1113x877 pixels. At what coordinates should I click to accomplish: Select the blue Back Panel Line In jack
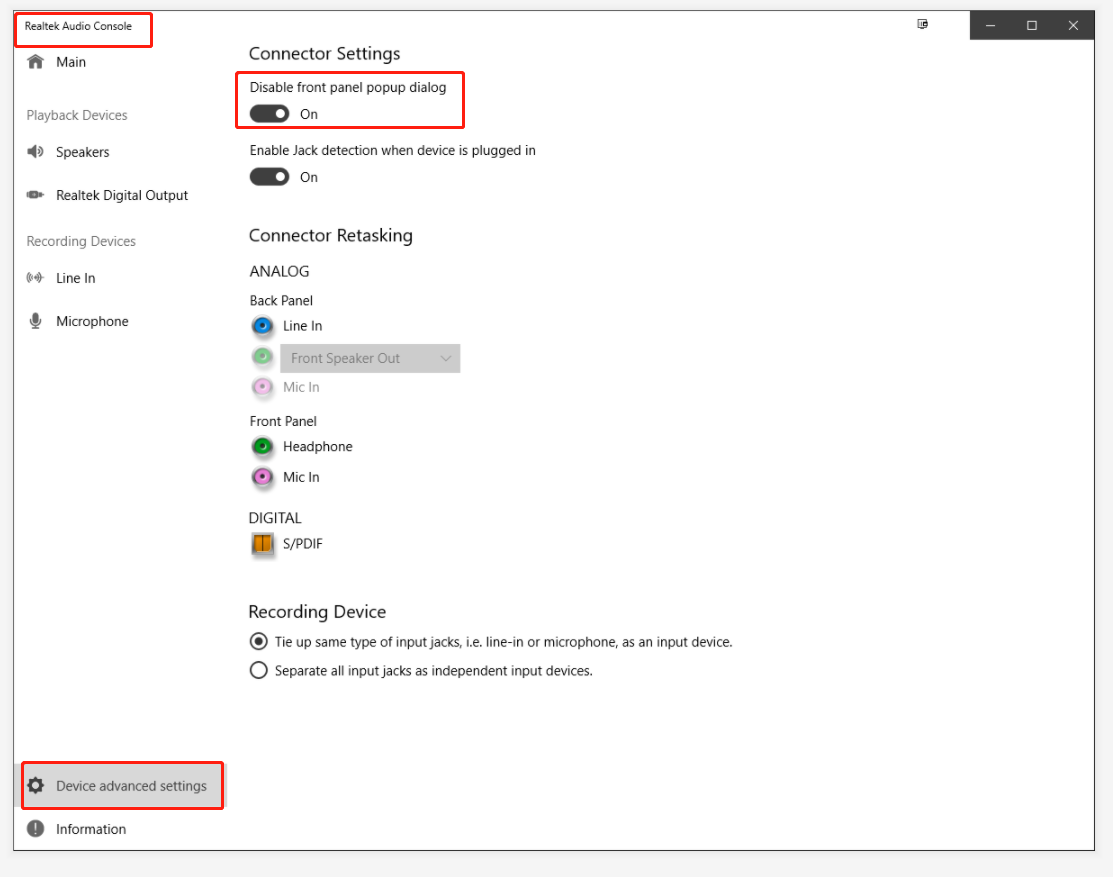tap(263, 326)
